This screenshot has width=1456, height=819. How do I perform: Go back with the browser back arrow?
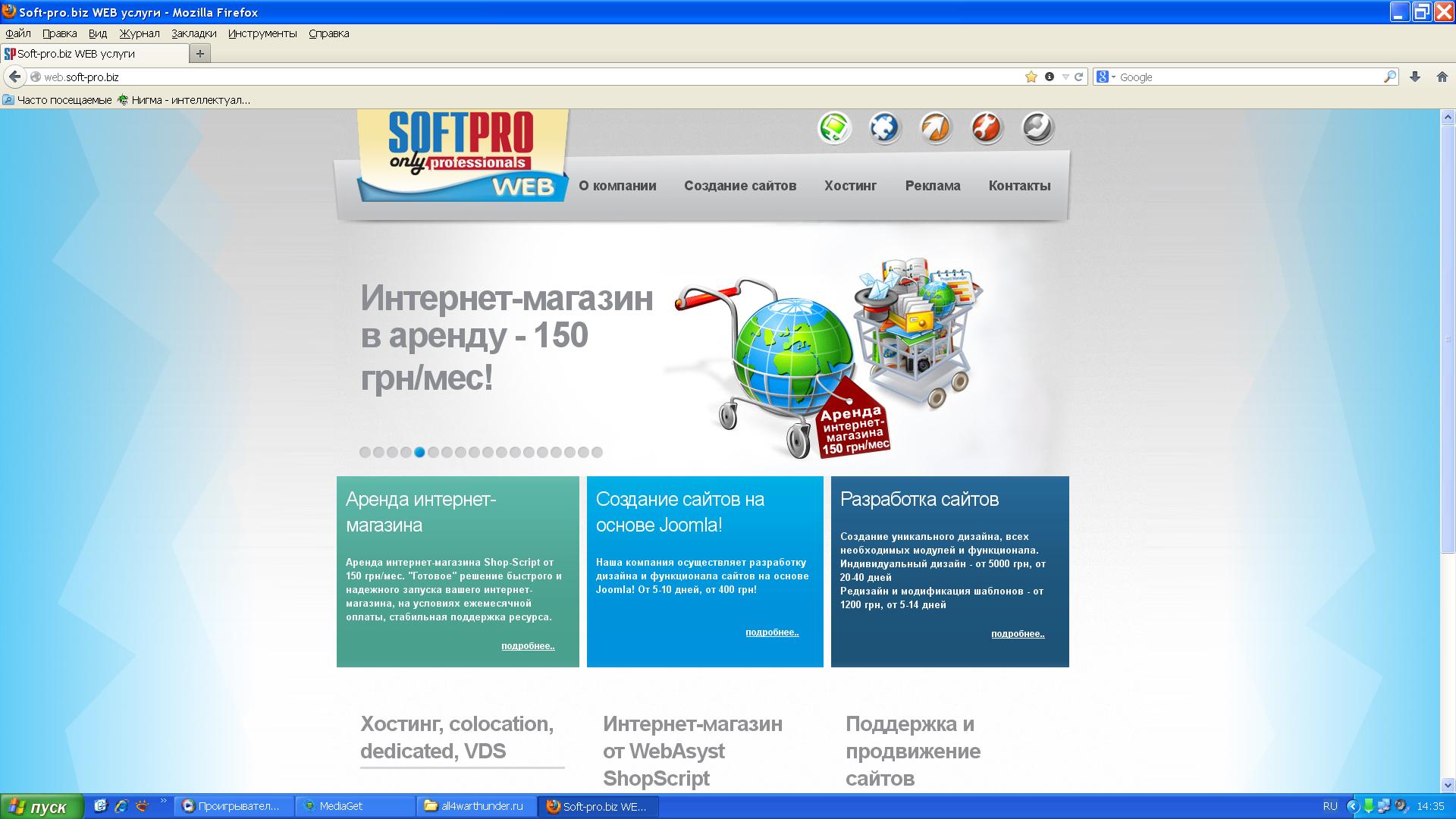(14, 77)
